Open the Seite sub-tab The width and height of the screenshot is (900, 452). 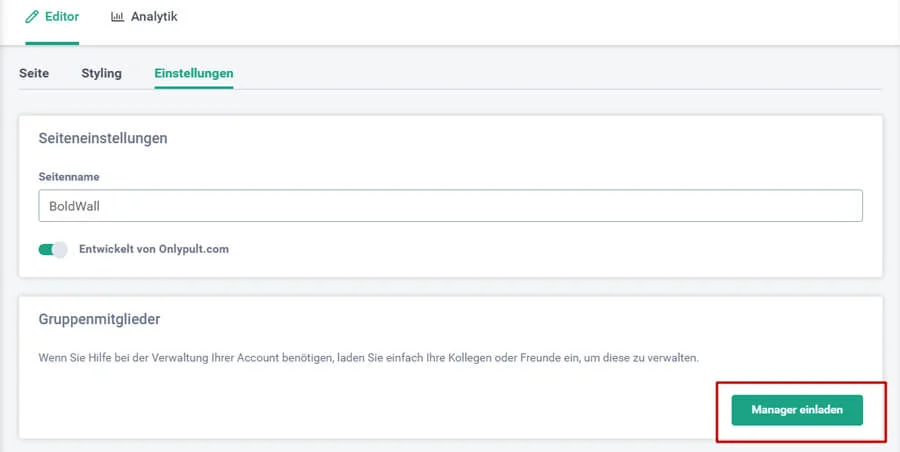click(34, 73)
